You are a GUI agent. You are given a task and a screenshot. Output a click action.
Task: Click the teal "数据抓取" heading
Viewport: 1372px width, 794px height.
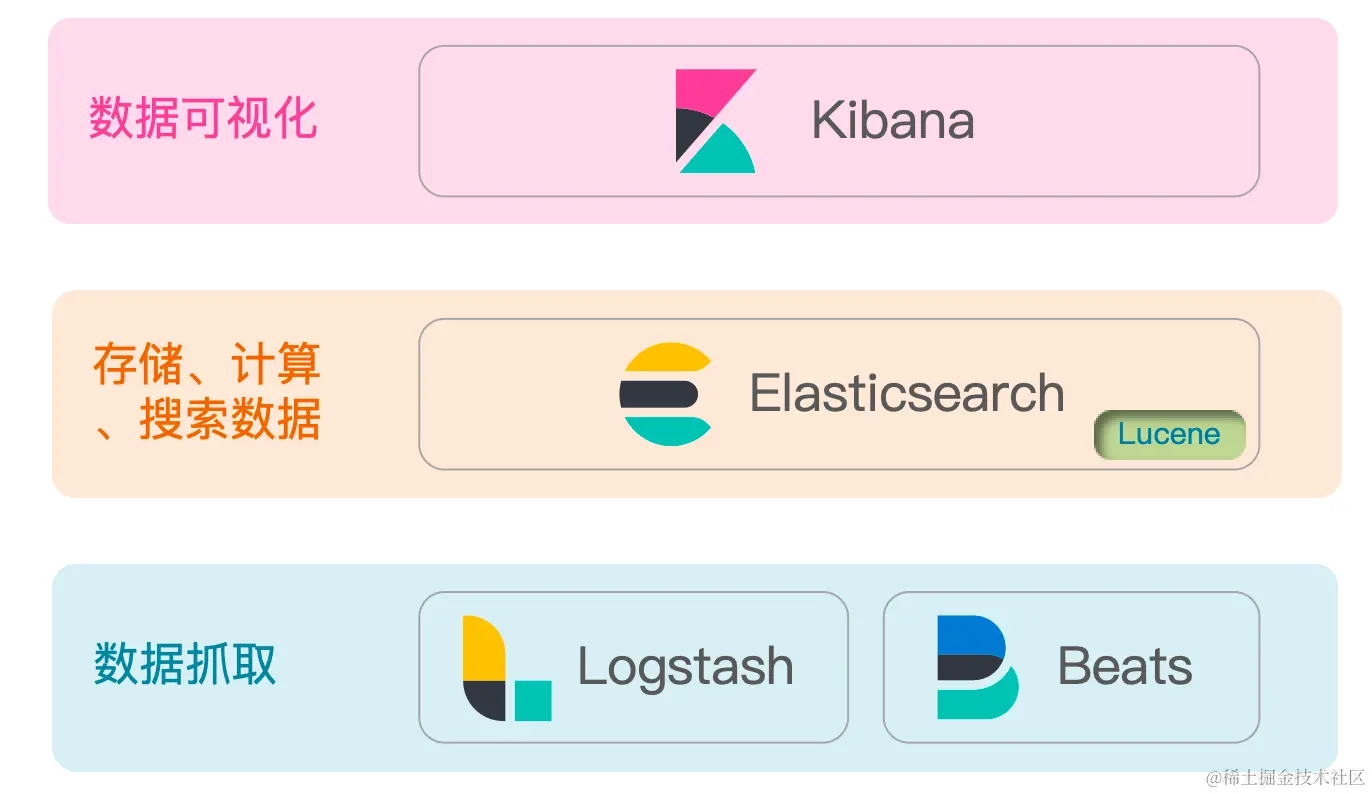coord(185,664)
